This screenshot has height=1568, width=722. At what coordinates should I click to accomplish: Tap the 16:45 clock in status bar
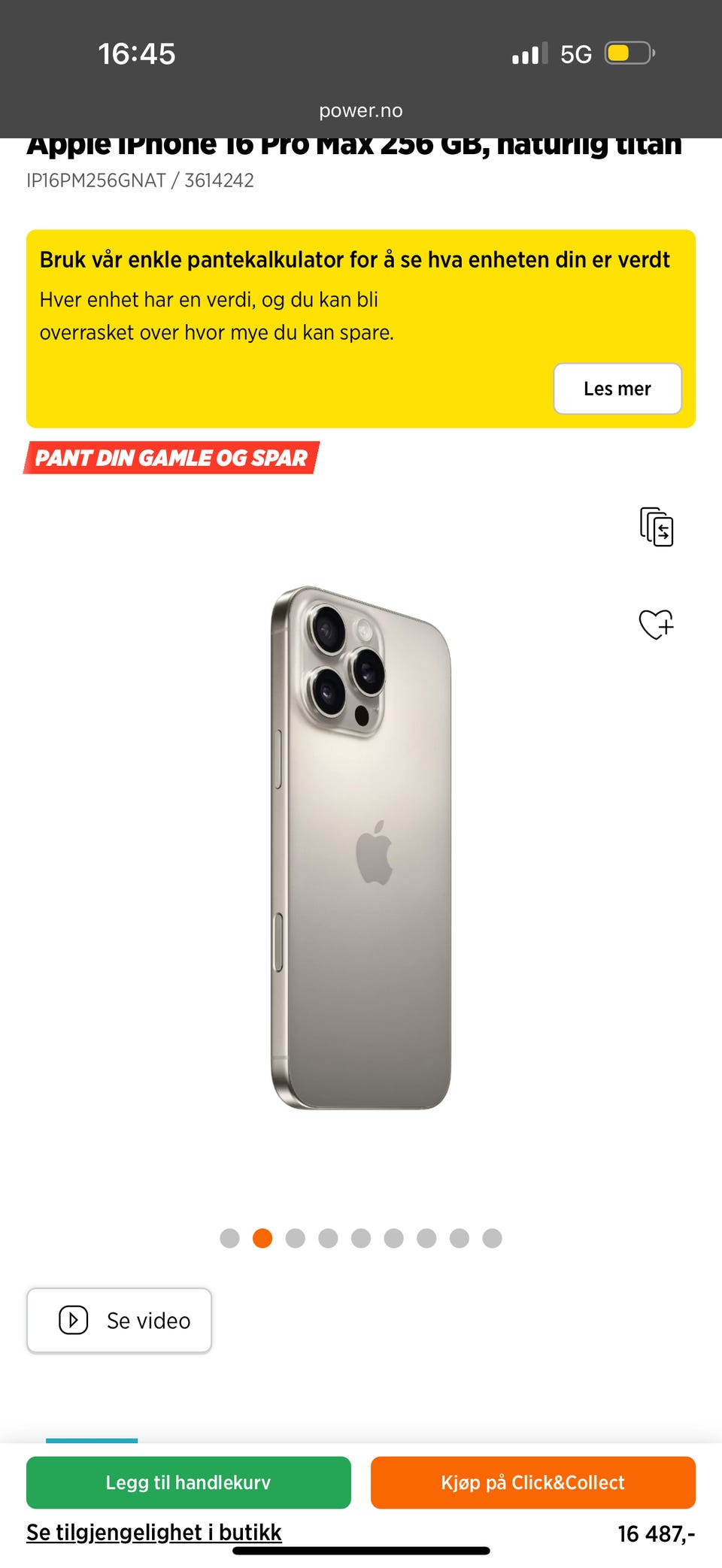(x=137, y=54)
